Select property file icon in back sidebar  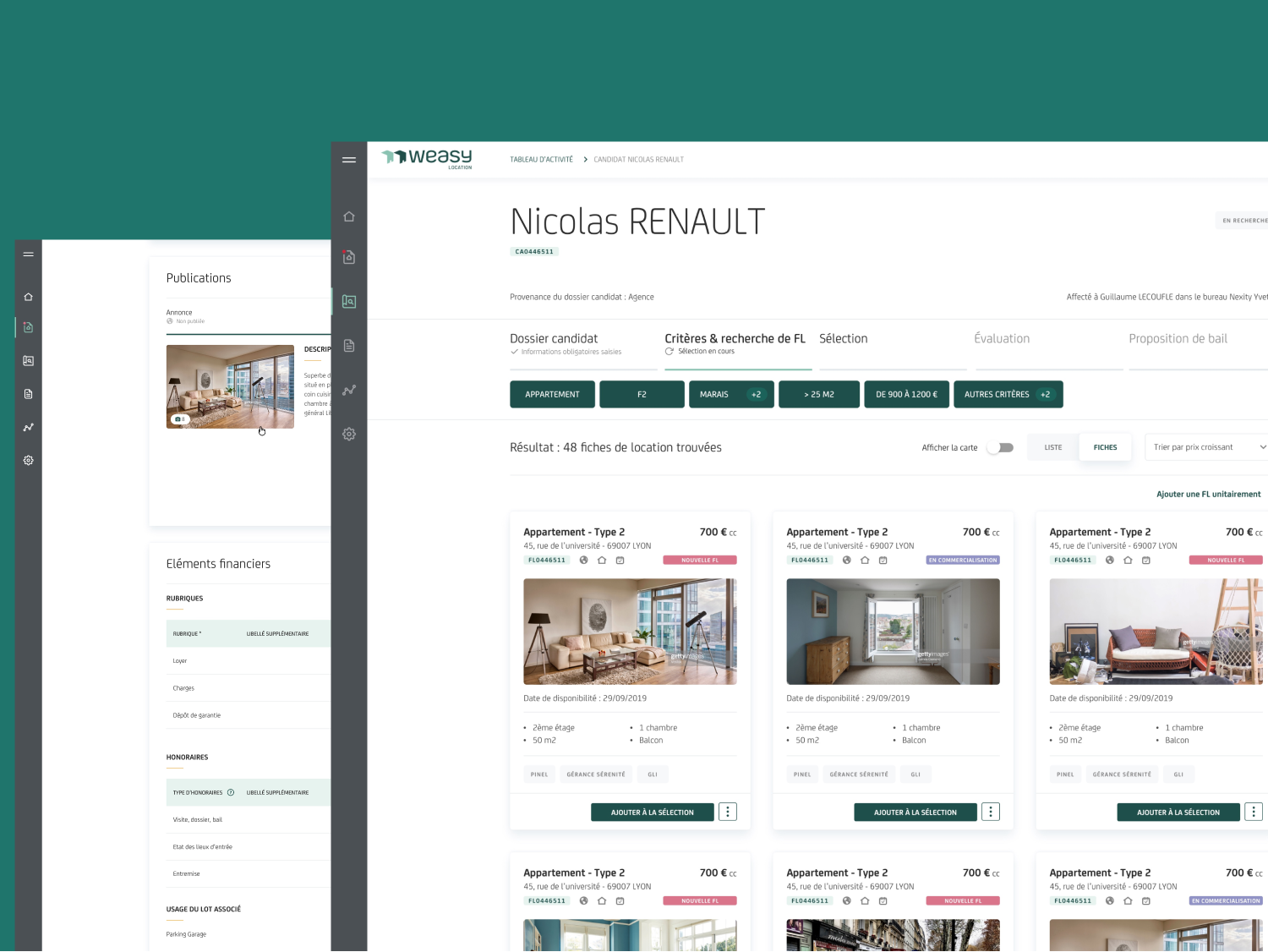28,327
